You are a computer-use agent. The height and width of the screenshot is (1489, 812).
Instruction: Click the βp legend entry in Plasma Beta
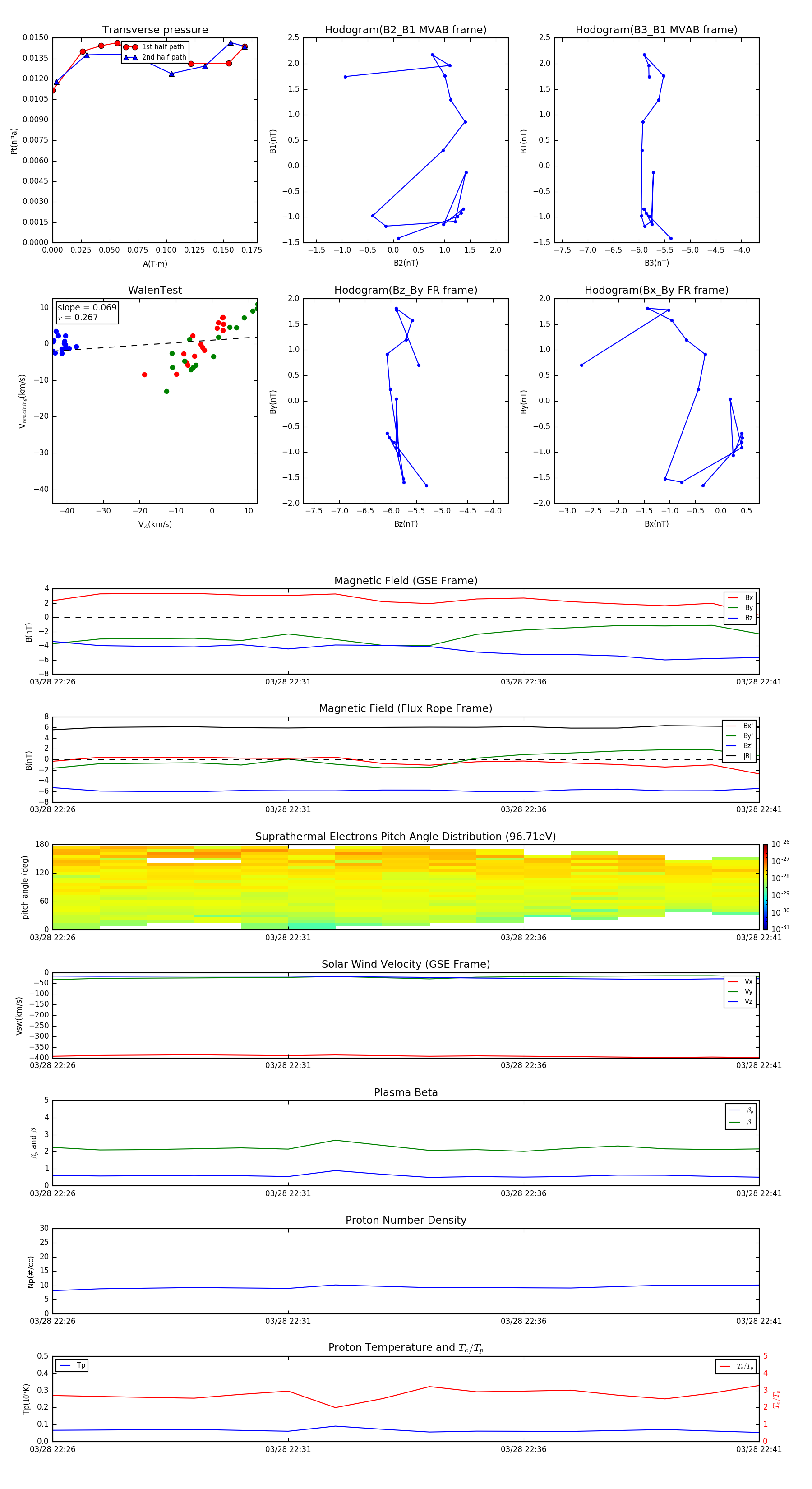(741, 1110)
